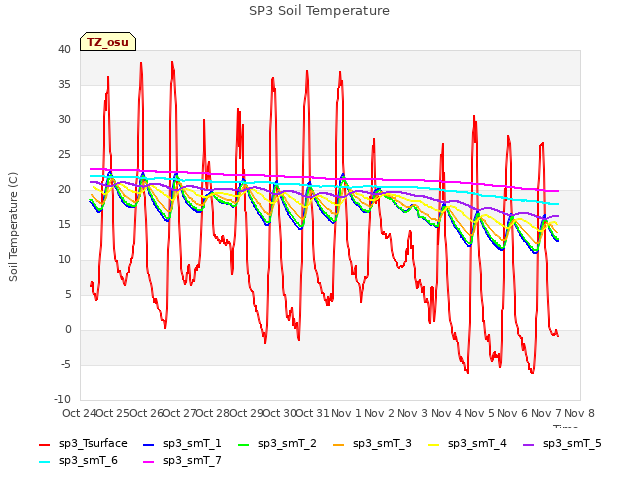Screen dimensions: 640x480
Task: Click the purple sp3_smT_5 legend swatch
Action: (x=529, y=445)
